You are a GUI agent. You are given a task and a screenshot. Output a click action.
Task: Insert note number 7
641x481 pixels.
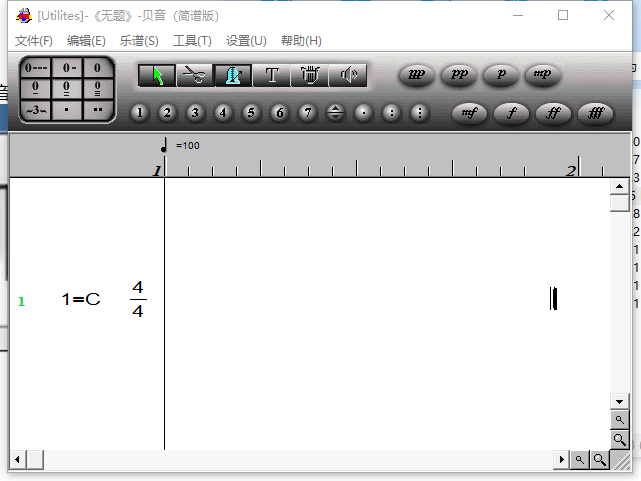307,113
